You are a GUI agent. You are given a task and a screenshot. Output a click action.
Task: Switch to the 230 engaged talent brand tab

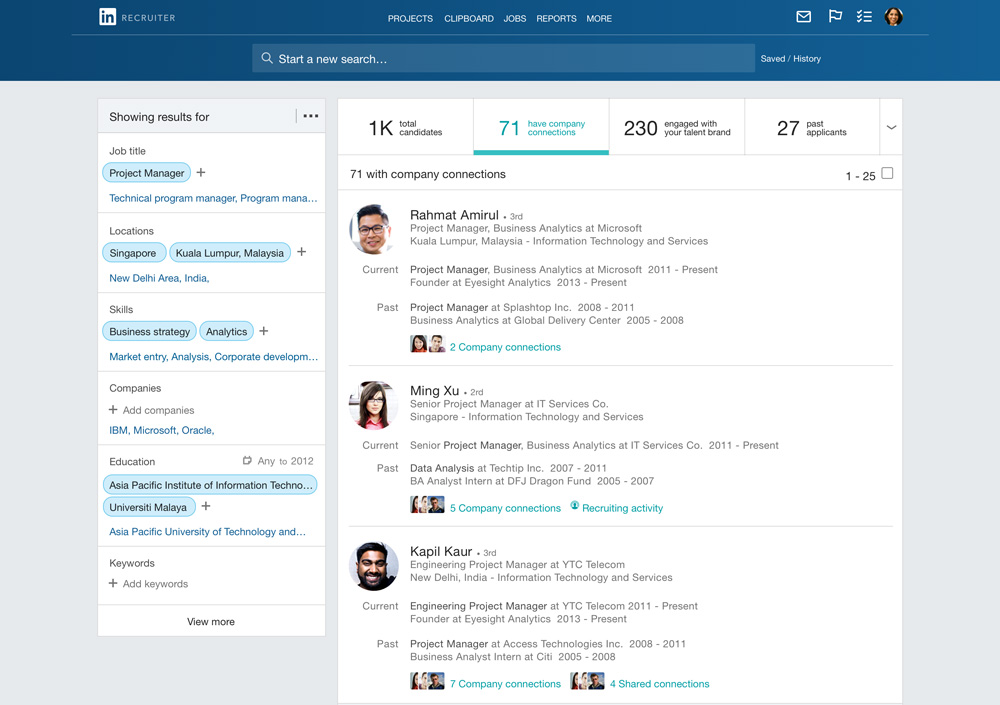pyautogui.click(x=676, y=126)
